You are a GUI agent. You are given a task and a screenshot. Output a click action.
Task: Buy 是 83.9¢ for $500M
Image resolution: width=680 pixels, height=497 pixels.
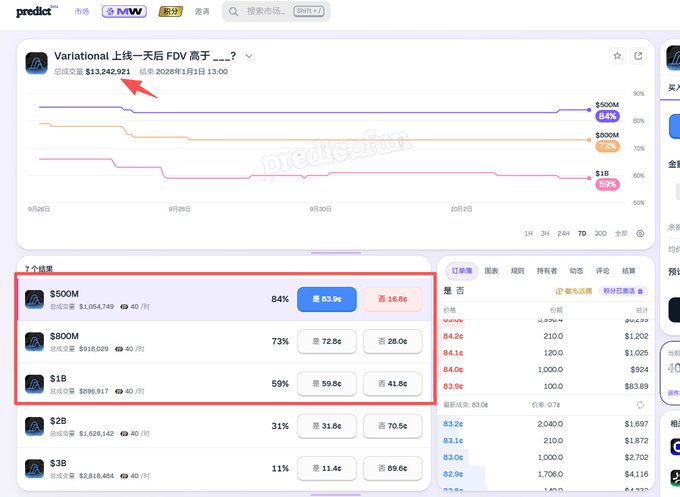pos(327,299)
